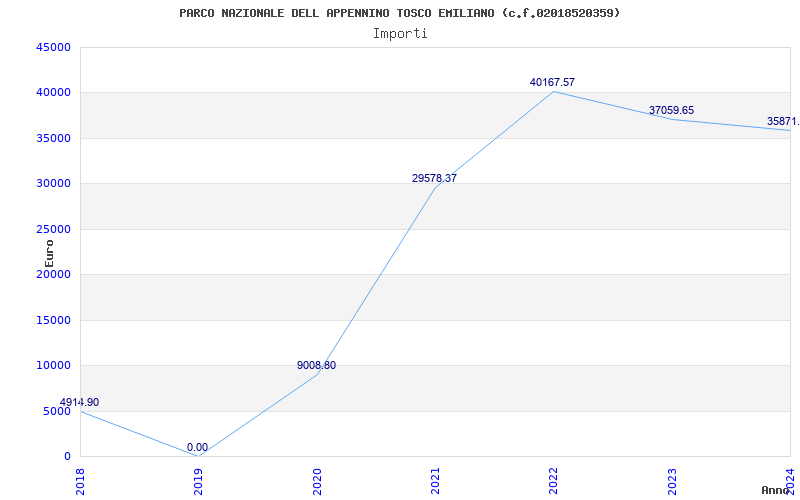Click the Euro axis title
The height and width of the screenshot is (500, 800).
pyautogui.click(x=49, y=253)
